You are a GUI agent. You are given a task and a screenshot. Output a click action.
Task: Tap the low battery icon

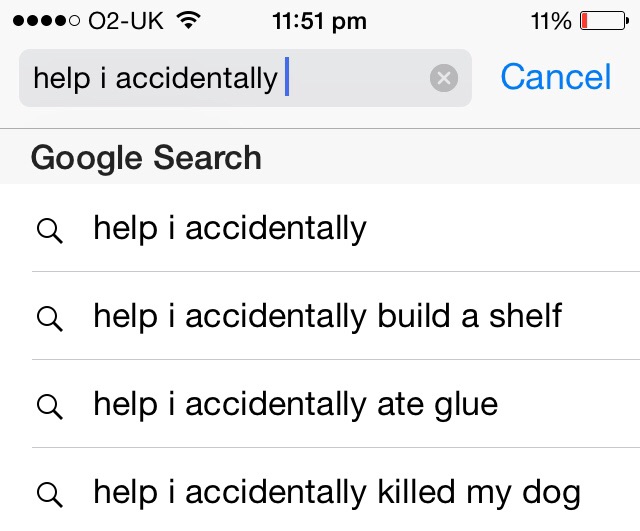604,21
